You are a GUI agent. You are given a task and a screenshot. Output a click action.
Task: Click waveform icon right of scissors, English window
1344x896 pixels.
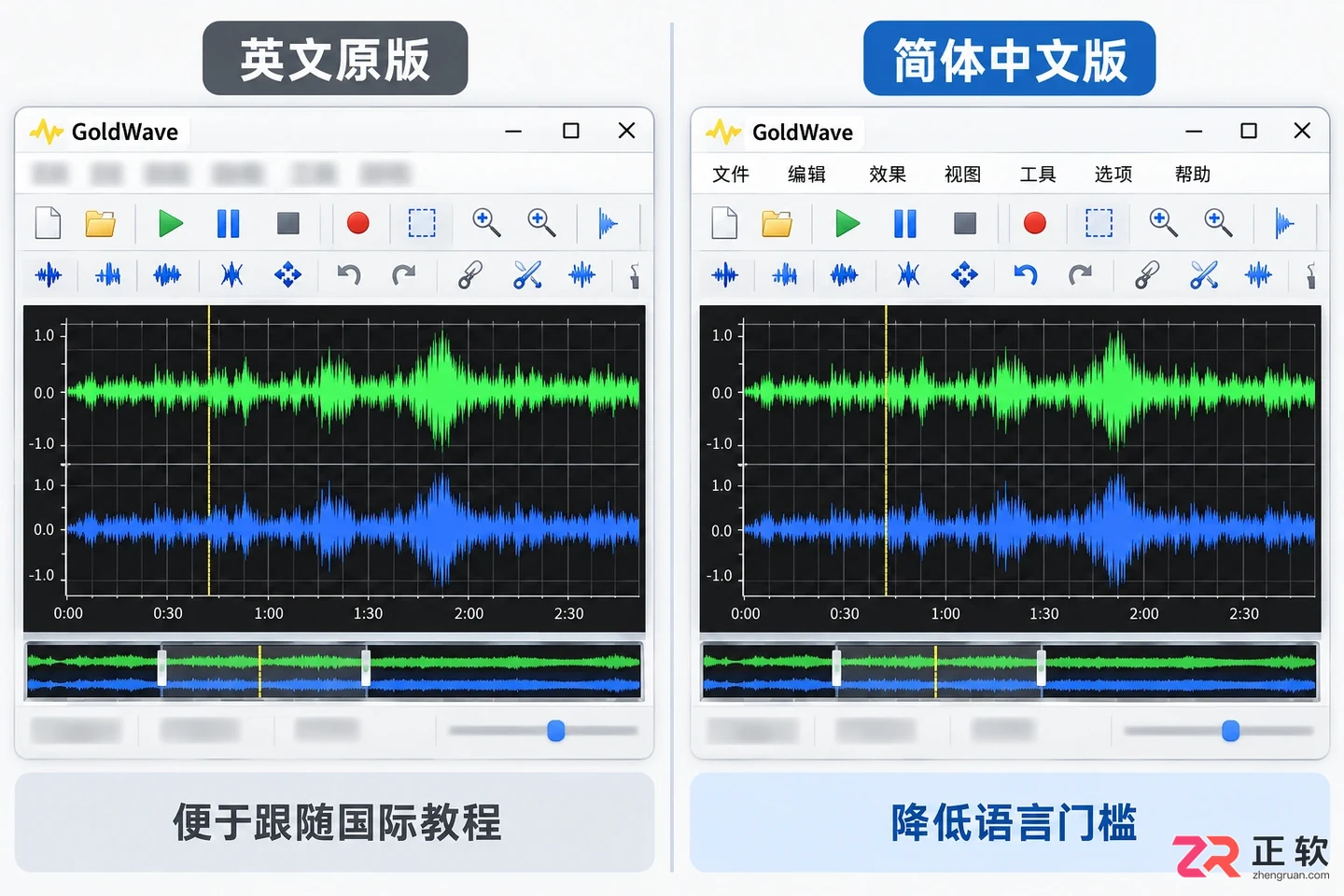click(x=582, y=274)
